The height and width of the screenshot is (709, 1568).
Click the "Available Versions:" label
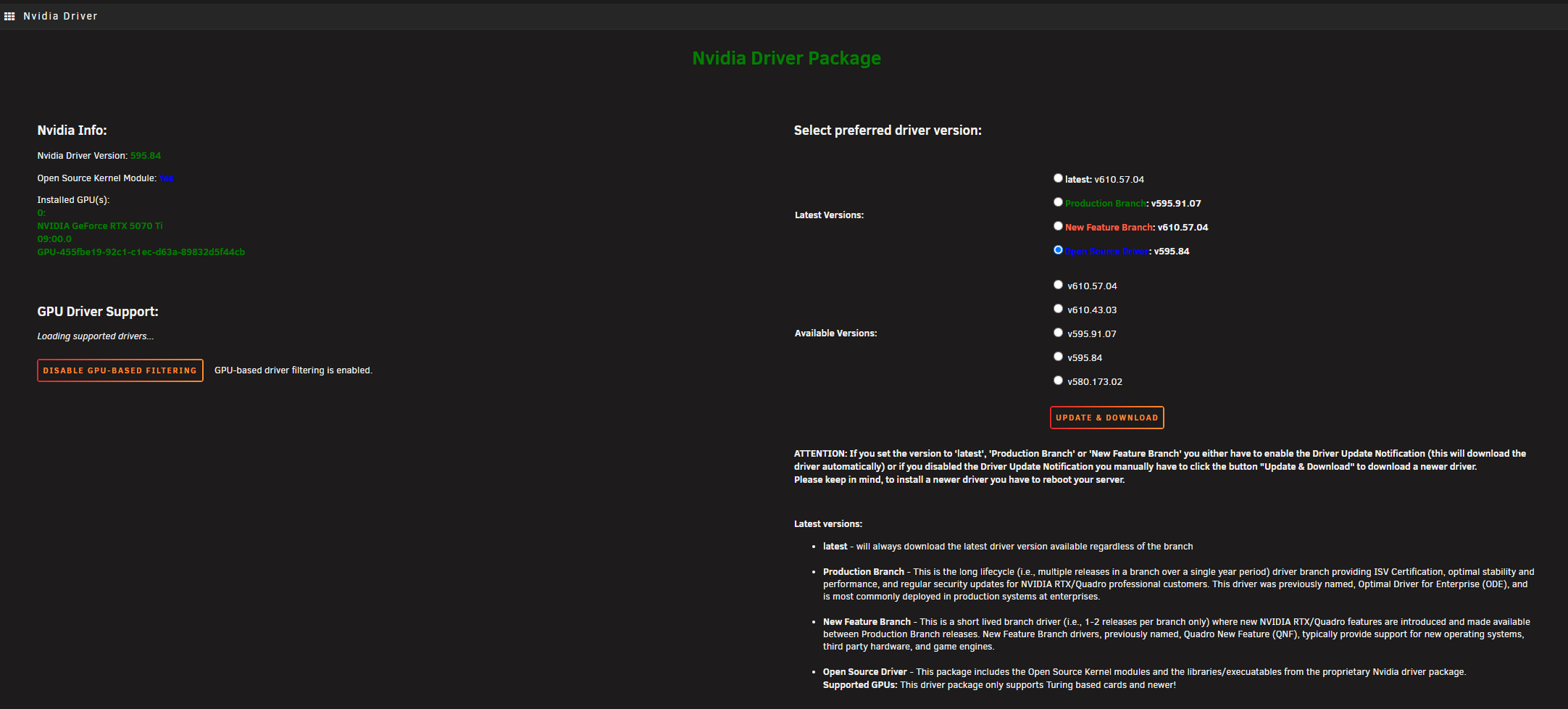pyautogui.click(x=835, y=333)
